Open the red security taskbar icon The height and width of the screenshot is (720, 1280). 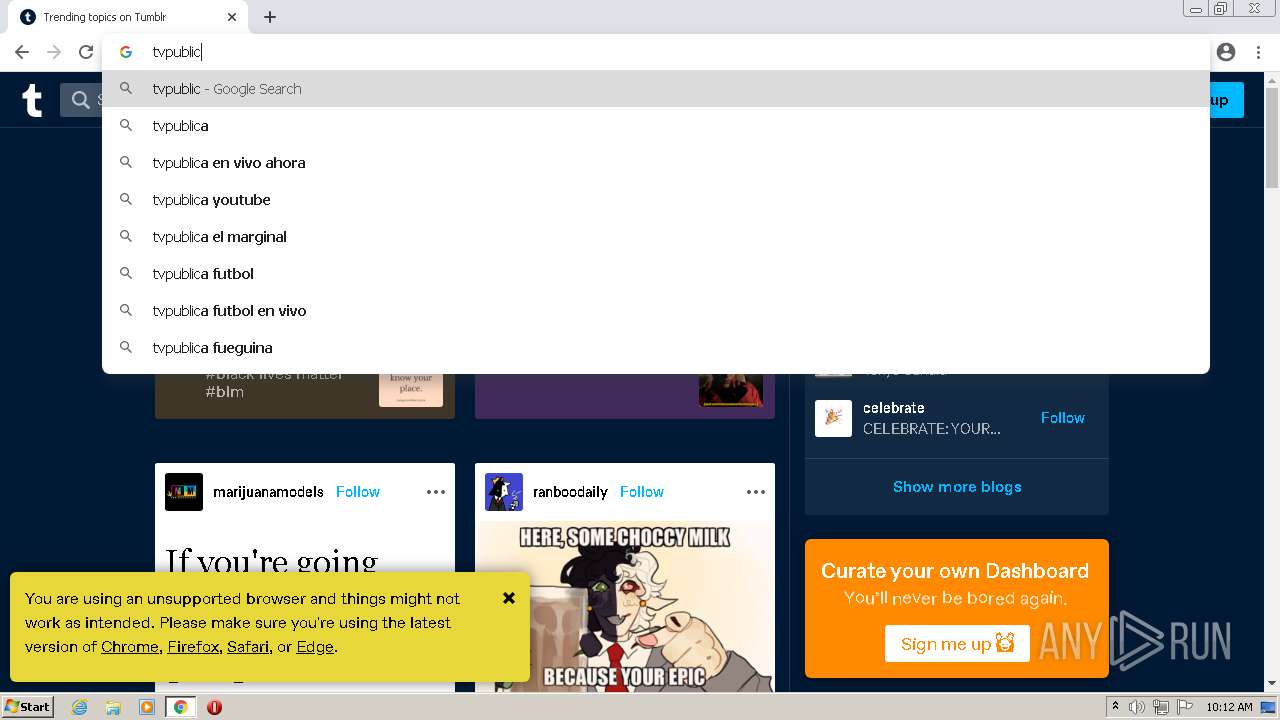tap(214, 707)
